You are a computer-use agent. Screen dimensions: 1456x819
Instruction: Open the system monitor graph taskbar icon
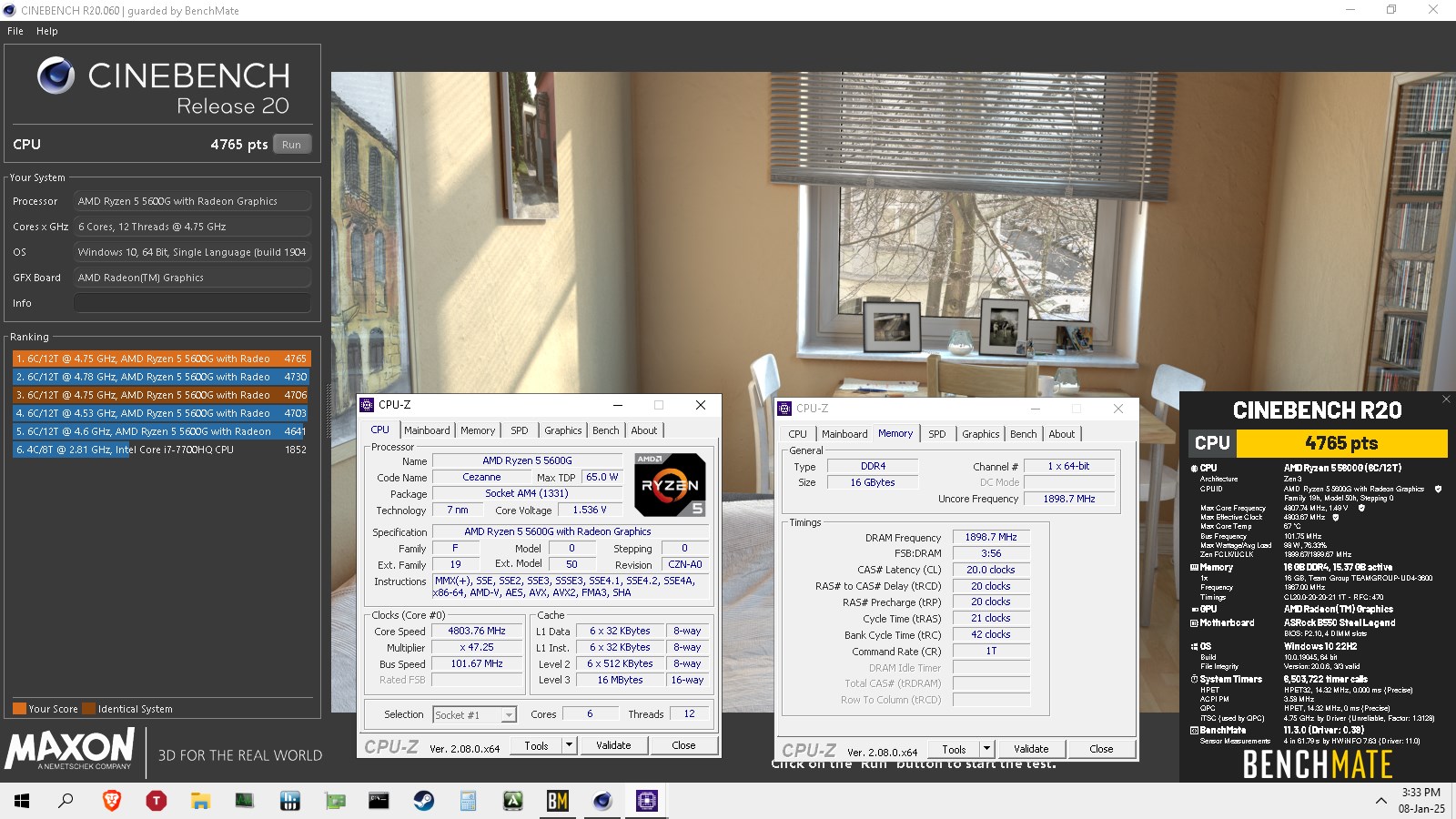tap(245, 801)
